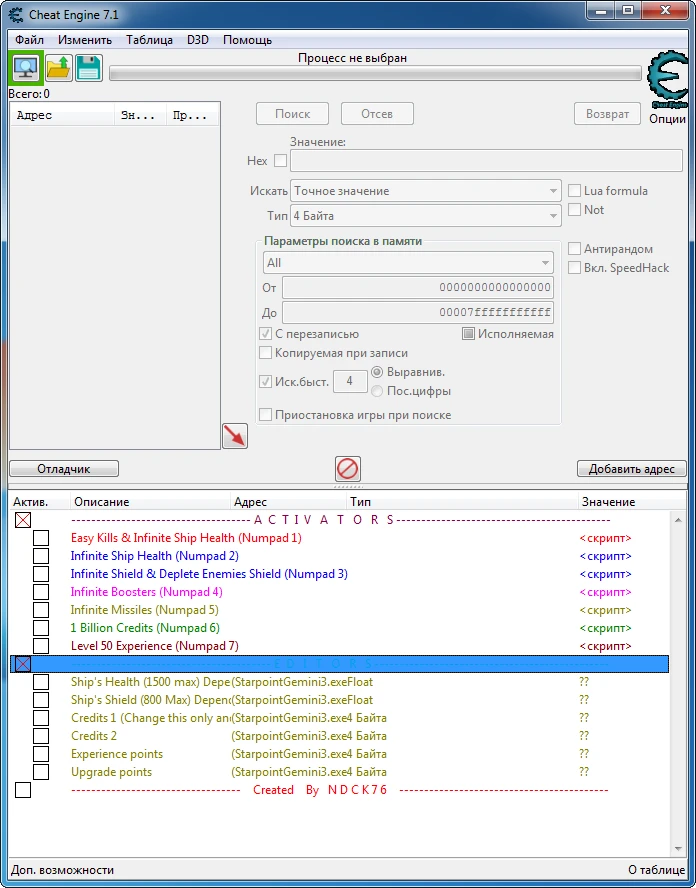Open the Файл menu
The width and height of the screenshot is (696, 888).
click(29, 40)
